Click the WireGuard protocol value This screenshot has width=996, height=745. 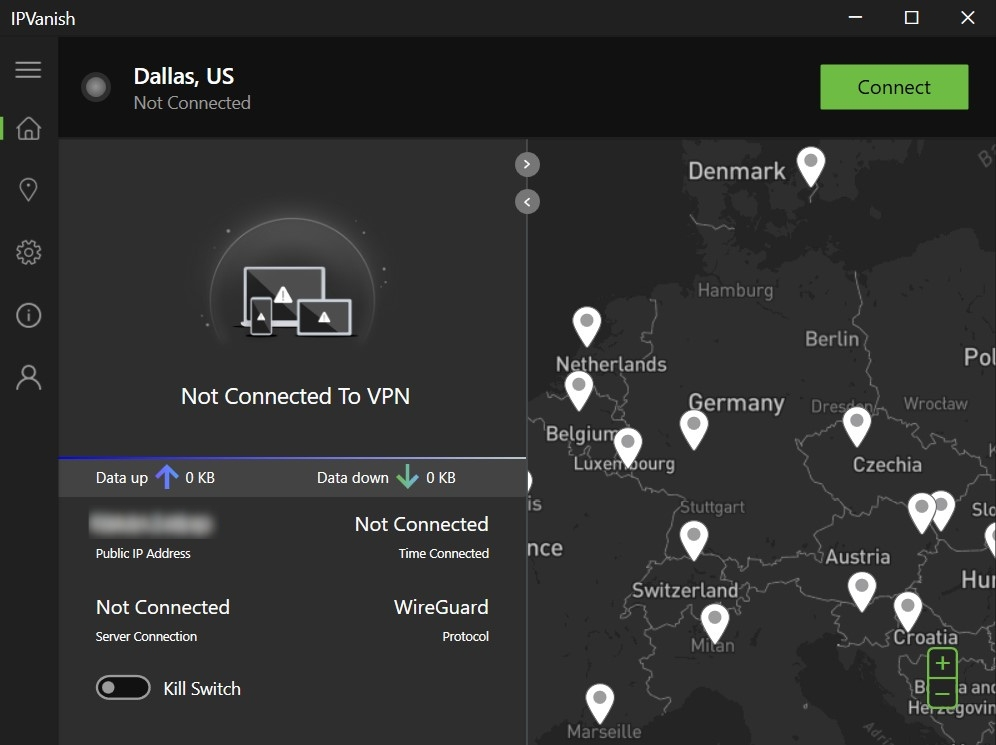[441, 607]
